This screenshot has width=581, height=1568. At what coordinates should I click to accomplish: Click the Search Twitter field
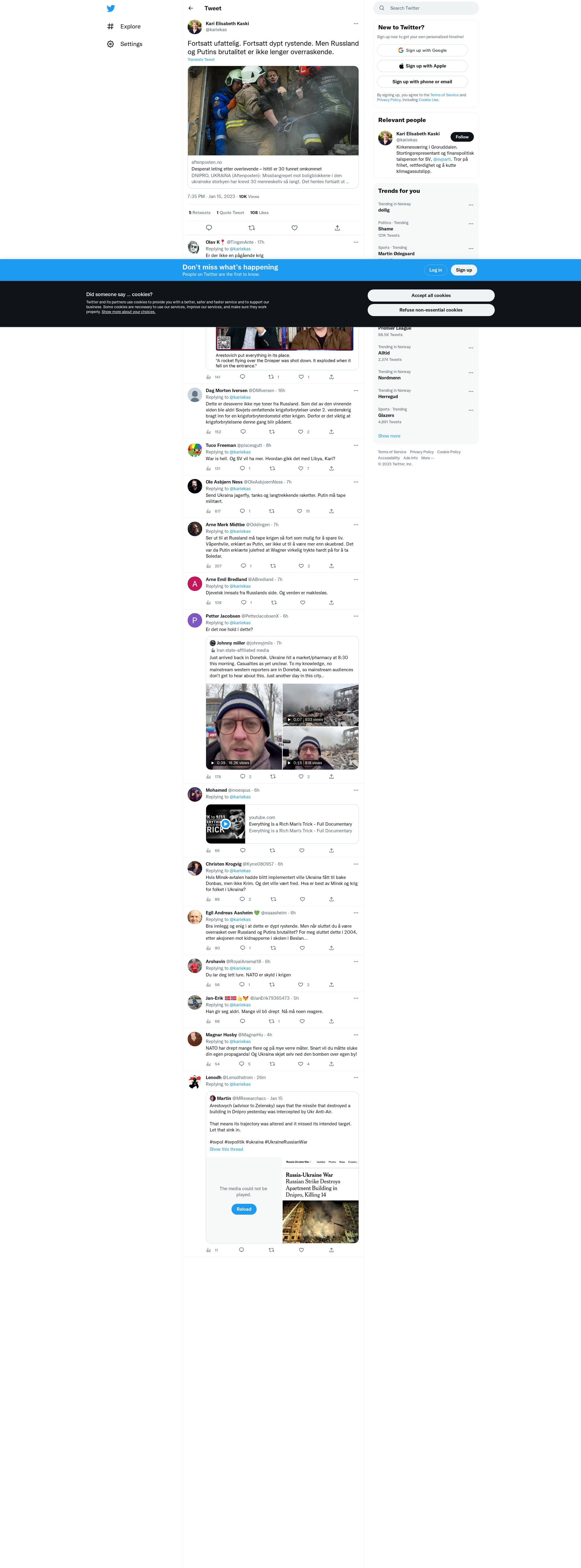[x=426, y=8]
